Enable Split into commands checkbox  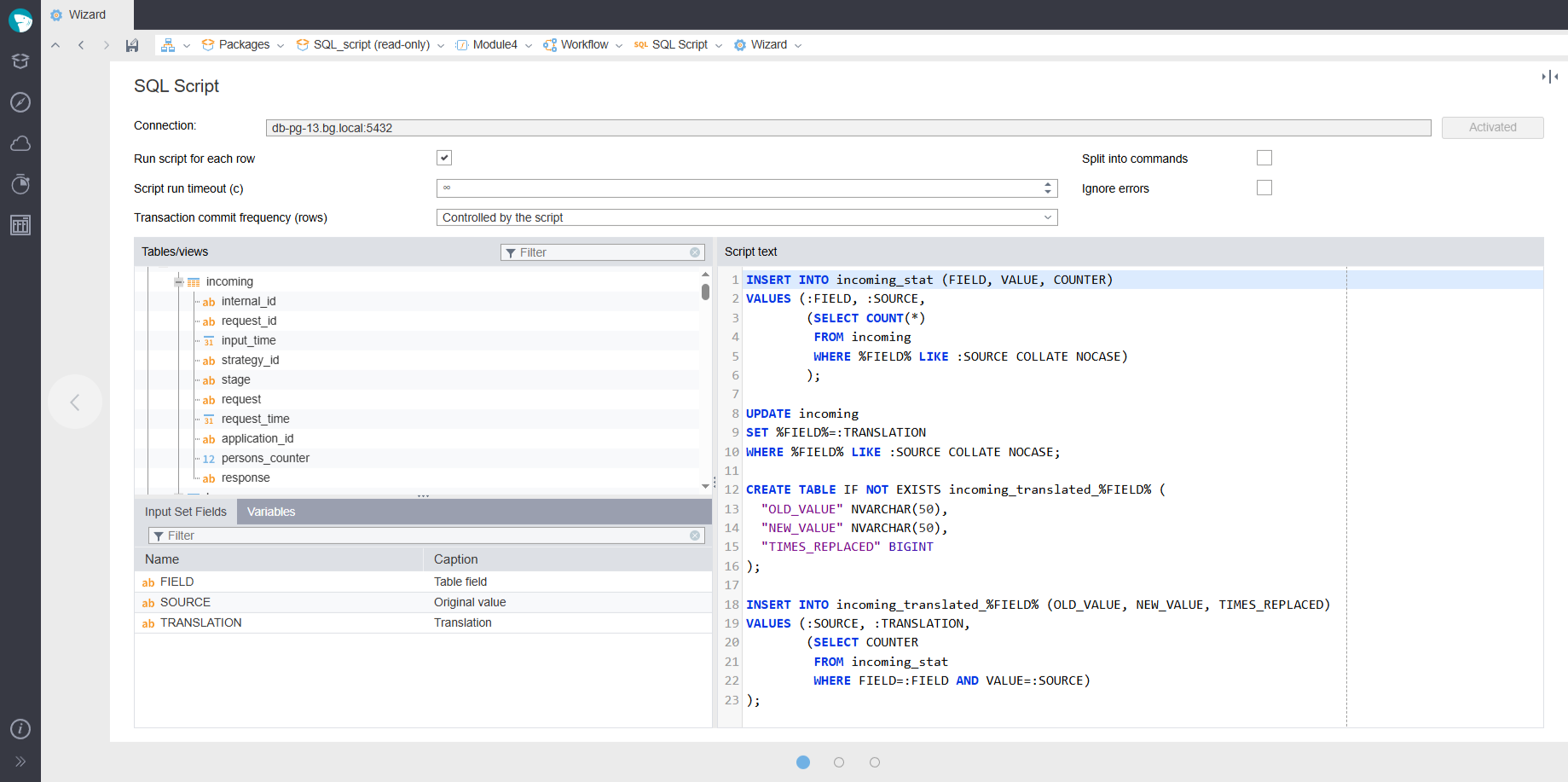(x=1264, y=158)
